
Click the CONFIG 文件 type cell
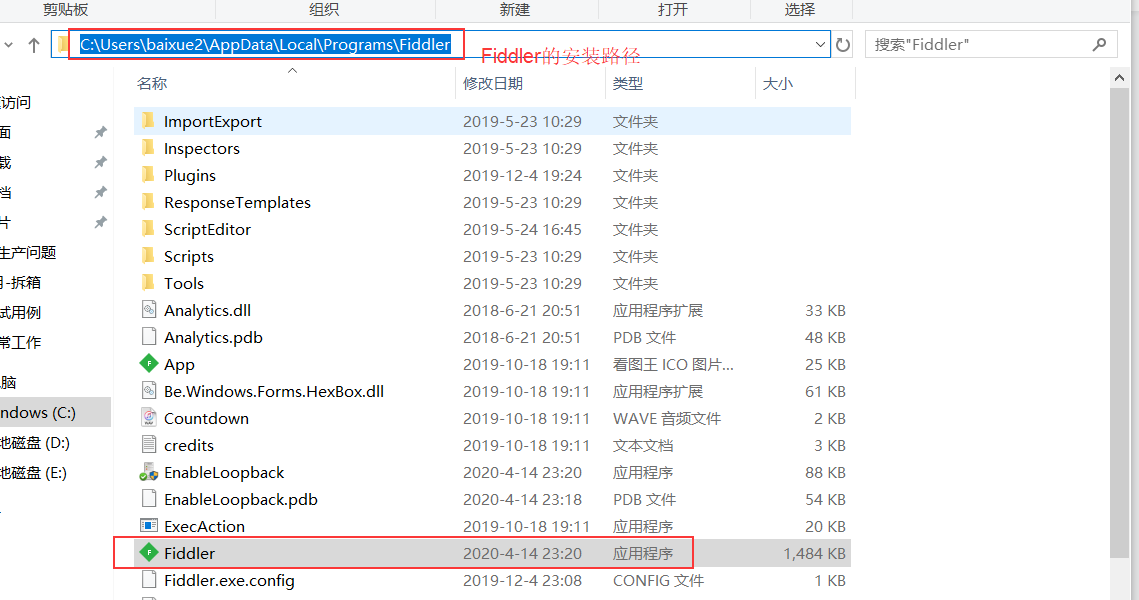(658, 580)
